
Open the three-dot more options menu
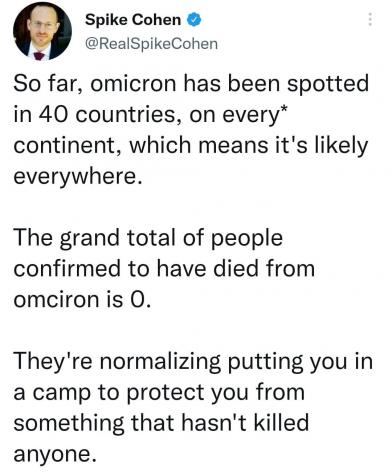tap(370, 20)
